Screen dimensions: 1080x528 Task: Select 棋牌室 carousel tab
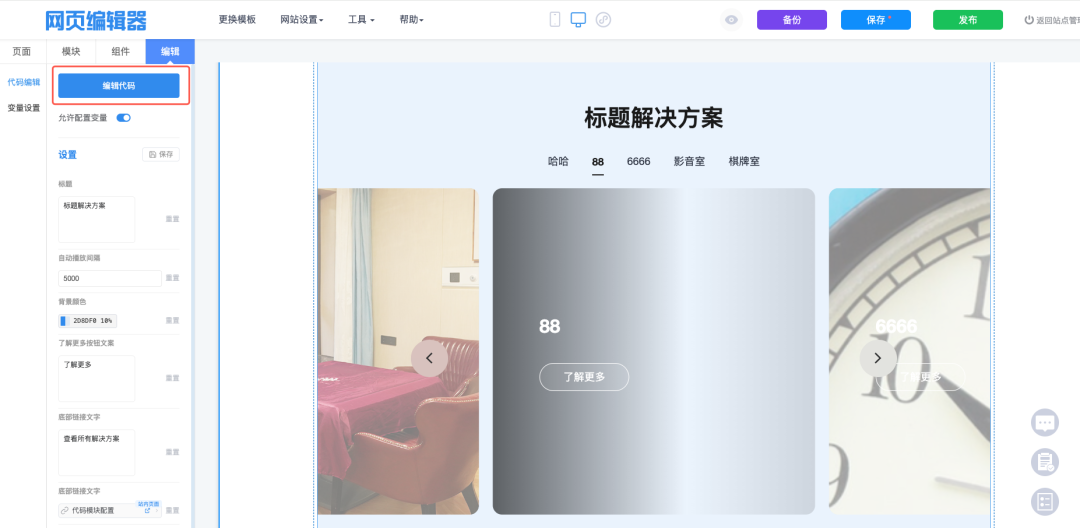click(x=745, y=162)
